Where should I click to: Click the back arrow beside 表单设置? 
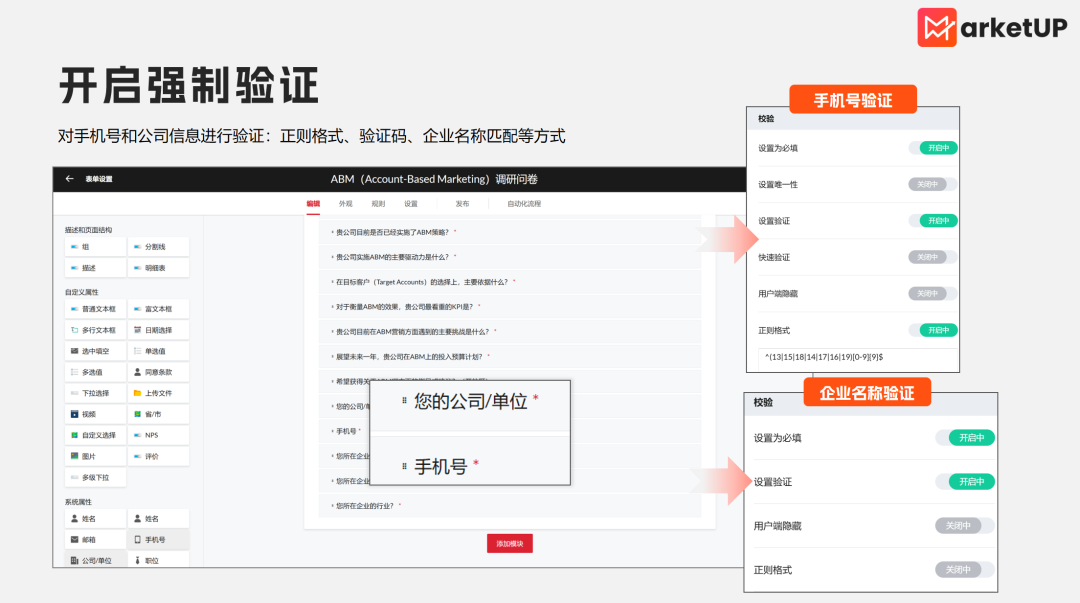[68, 179]
